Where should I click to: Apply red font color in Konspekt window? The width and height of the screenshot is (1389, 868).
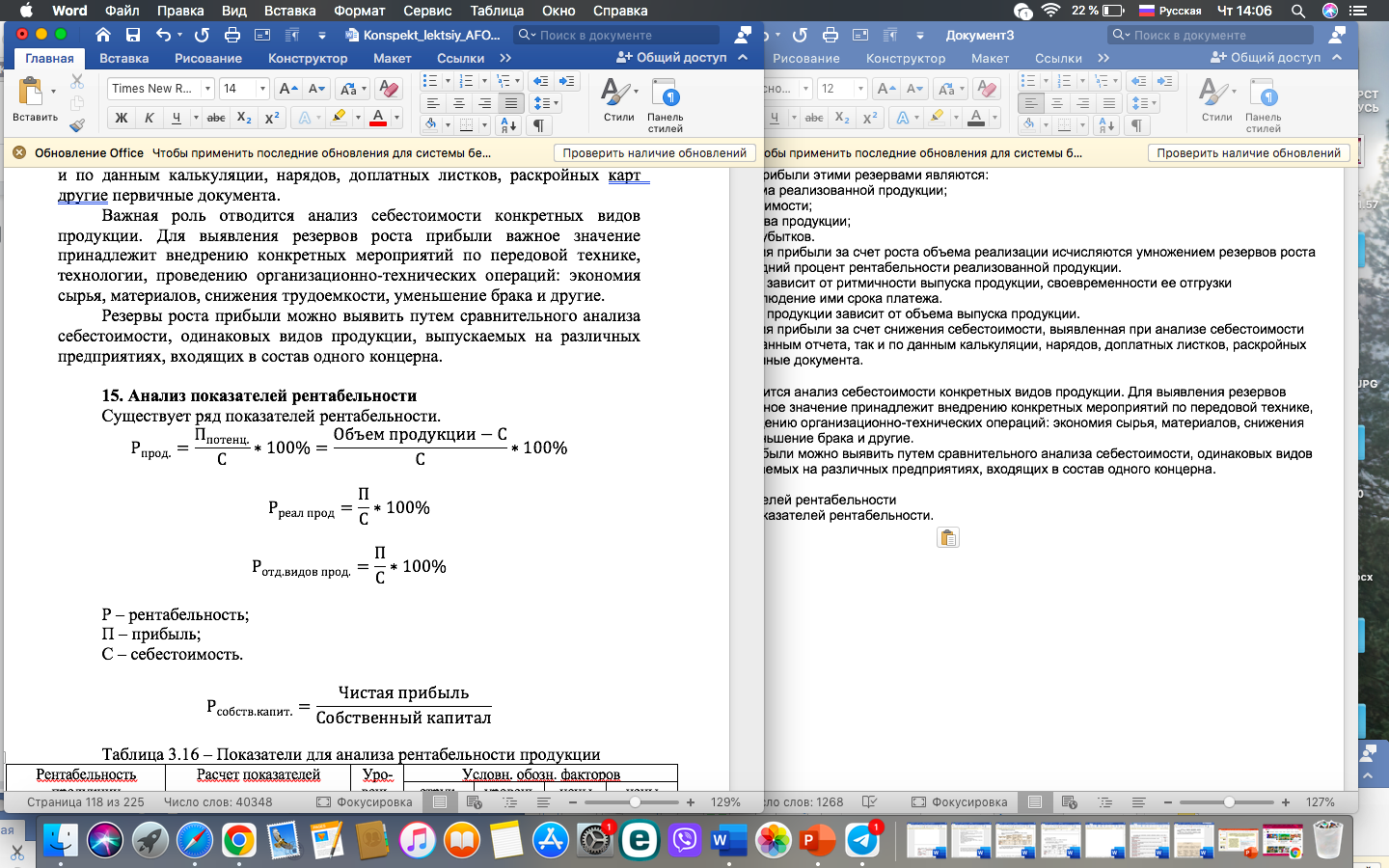(x=378, y=118)
